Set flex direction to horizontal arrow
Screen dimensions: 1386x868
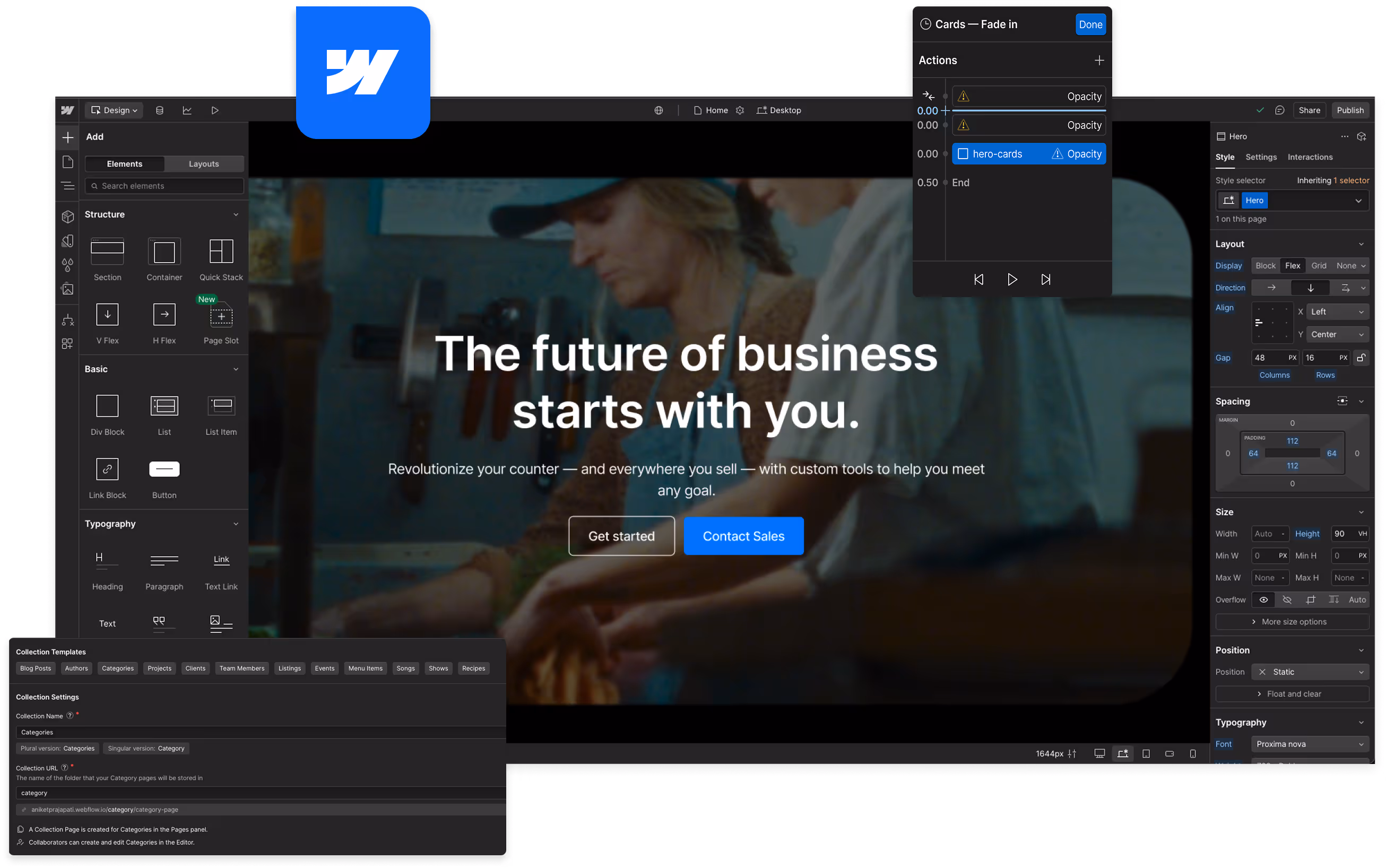click(x=1271, y=288)
